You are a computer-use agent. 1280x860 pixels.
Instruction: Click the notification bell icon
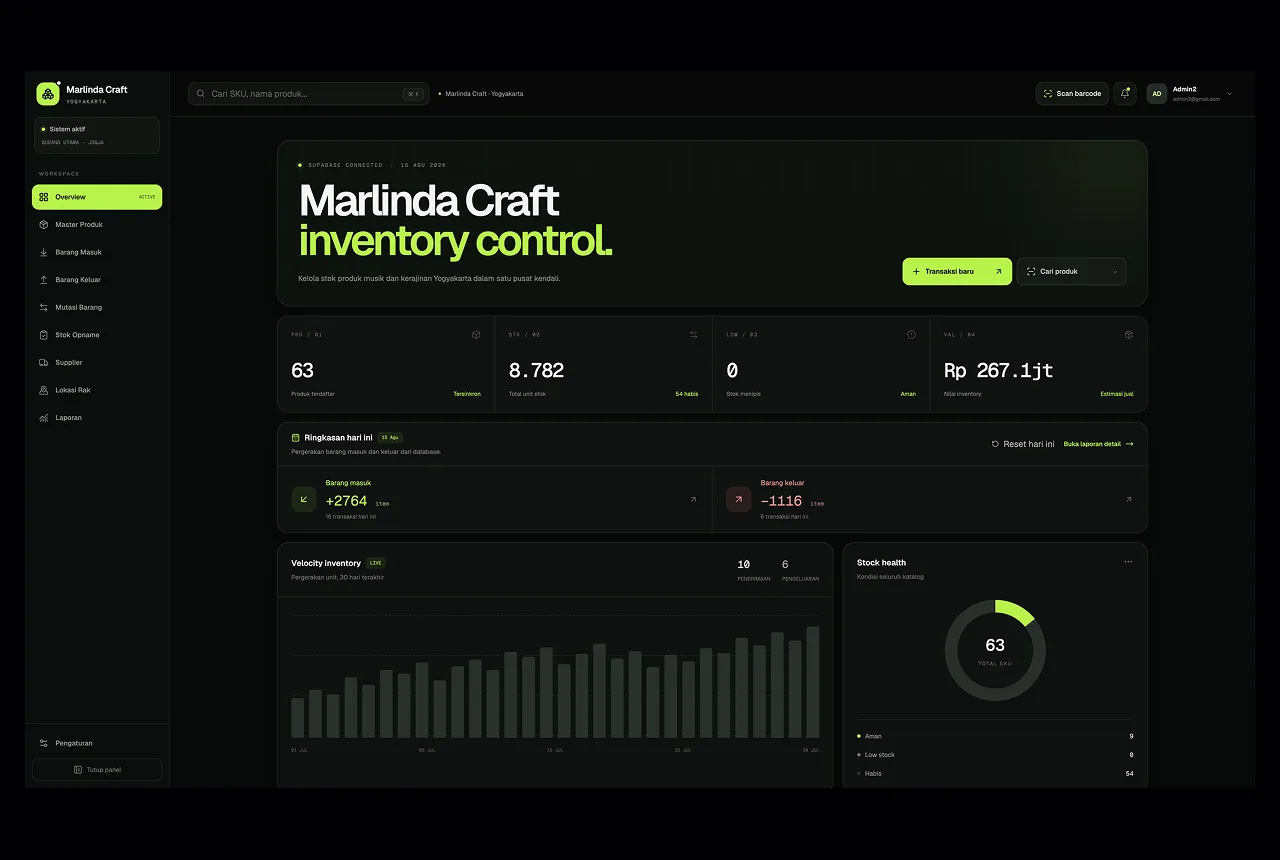pyautogui.click(x=1125, y=94)
